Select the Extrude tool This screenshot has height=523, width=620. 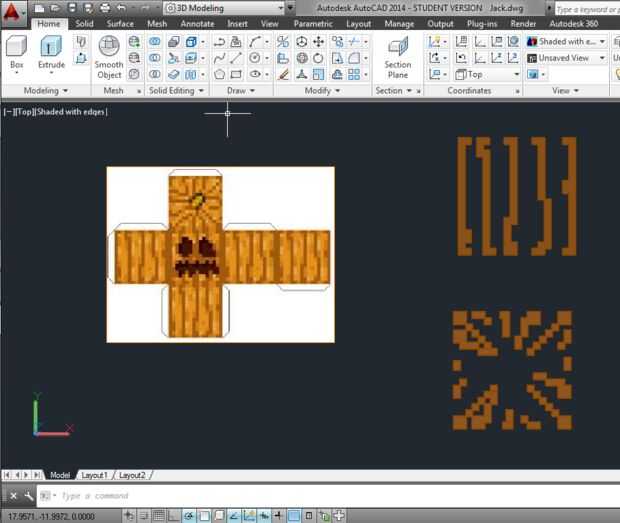pos(51,52)
